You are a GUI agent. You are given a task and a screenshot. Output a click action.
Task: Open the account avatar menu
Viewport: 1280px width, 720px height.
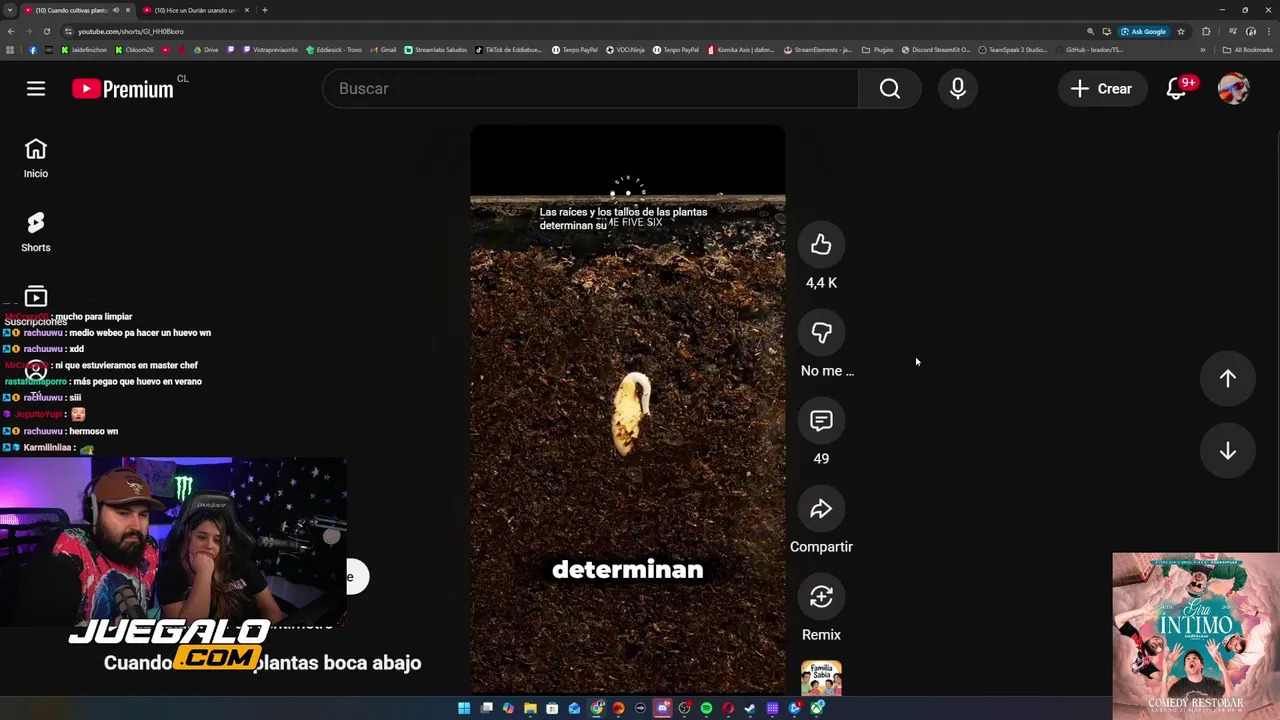pyautogui.click(x=1233, y=89)
